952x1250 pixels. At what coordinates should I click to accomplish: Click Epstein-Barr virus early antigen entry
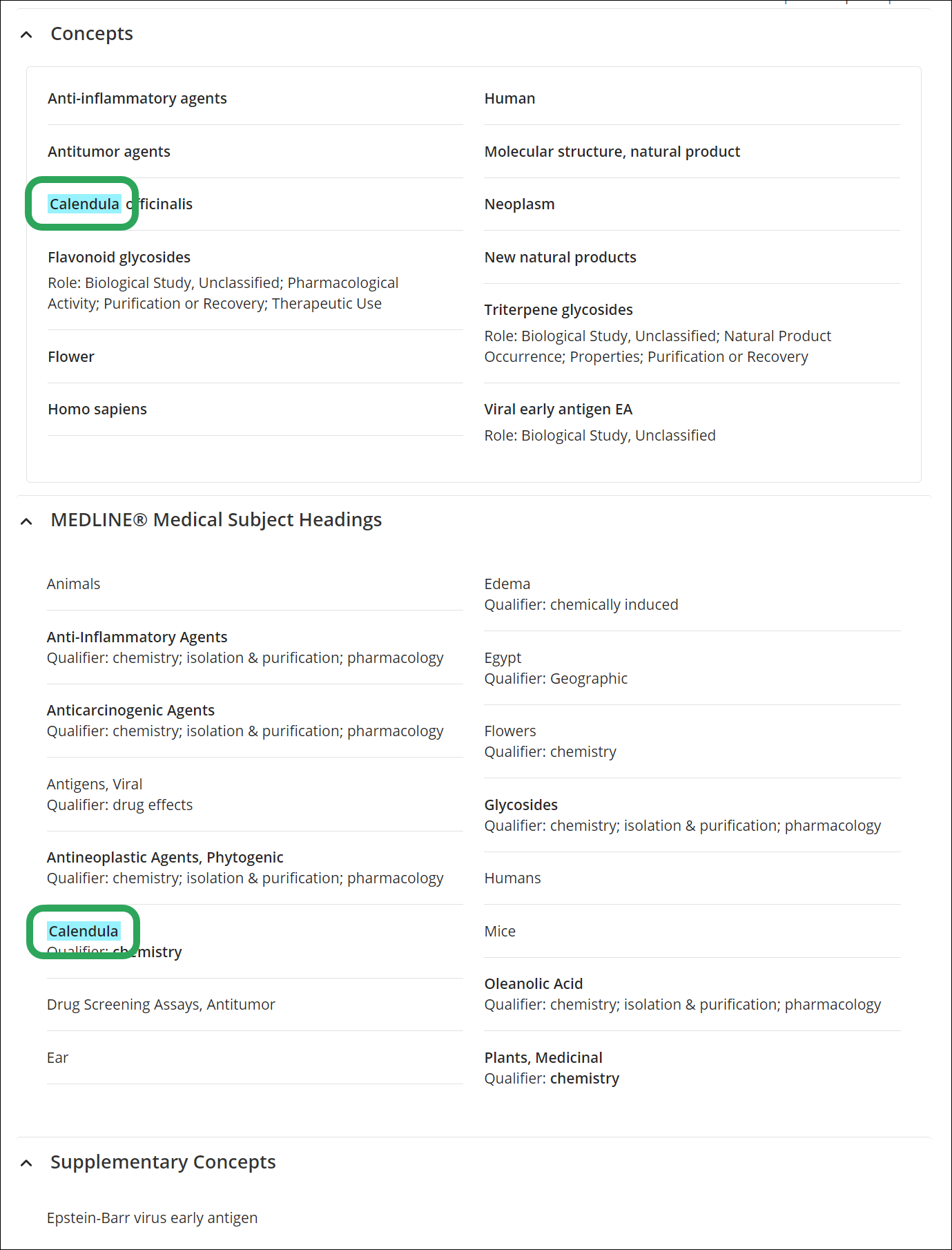(x=153, y=1218)
